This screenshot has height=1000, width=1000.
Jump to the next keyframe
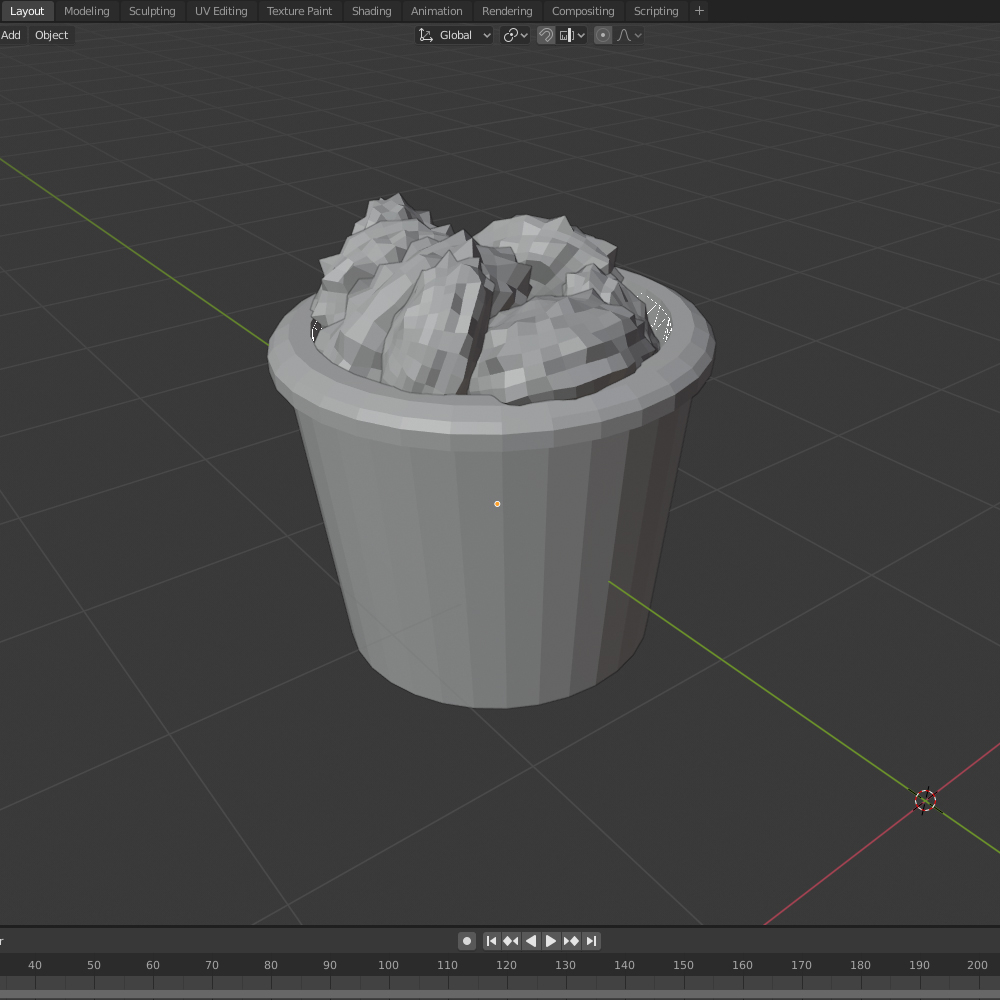pyautogui.click(x=571, y=941)
